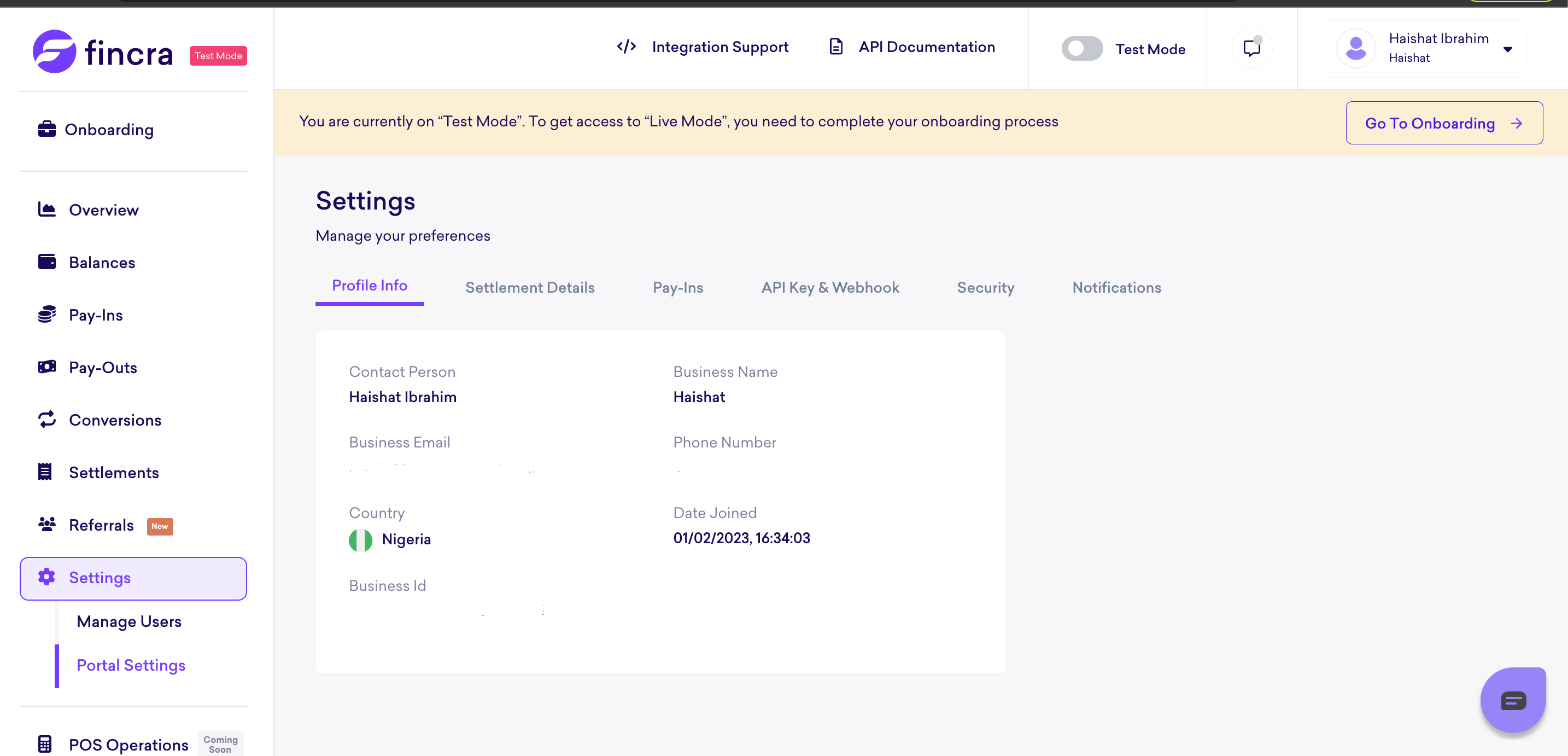Click the Go To Onboarding button
Viewport: 1568px width, 756px height.
pos(1443,123)
